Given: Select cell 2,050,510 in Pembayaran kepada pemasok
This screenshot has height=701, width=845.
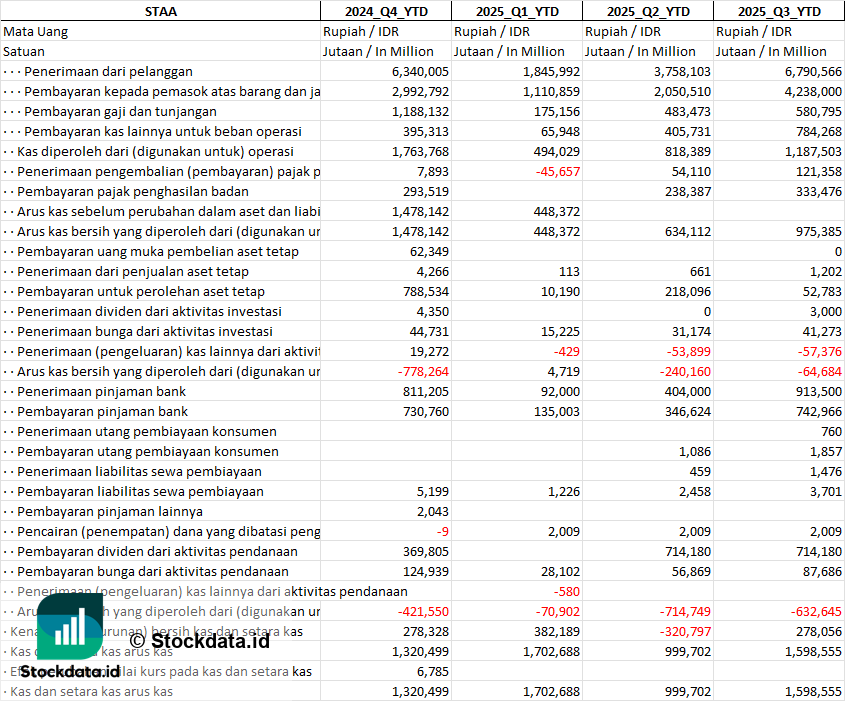Looking at the screenshot, I should point(682,92).
